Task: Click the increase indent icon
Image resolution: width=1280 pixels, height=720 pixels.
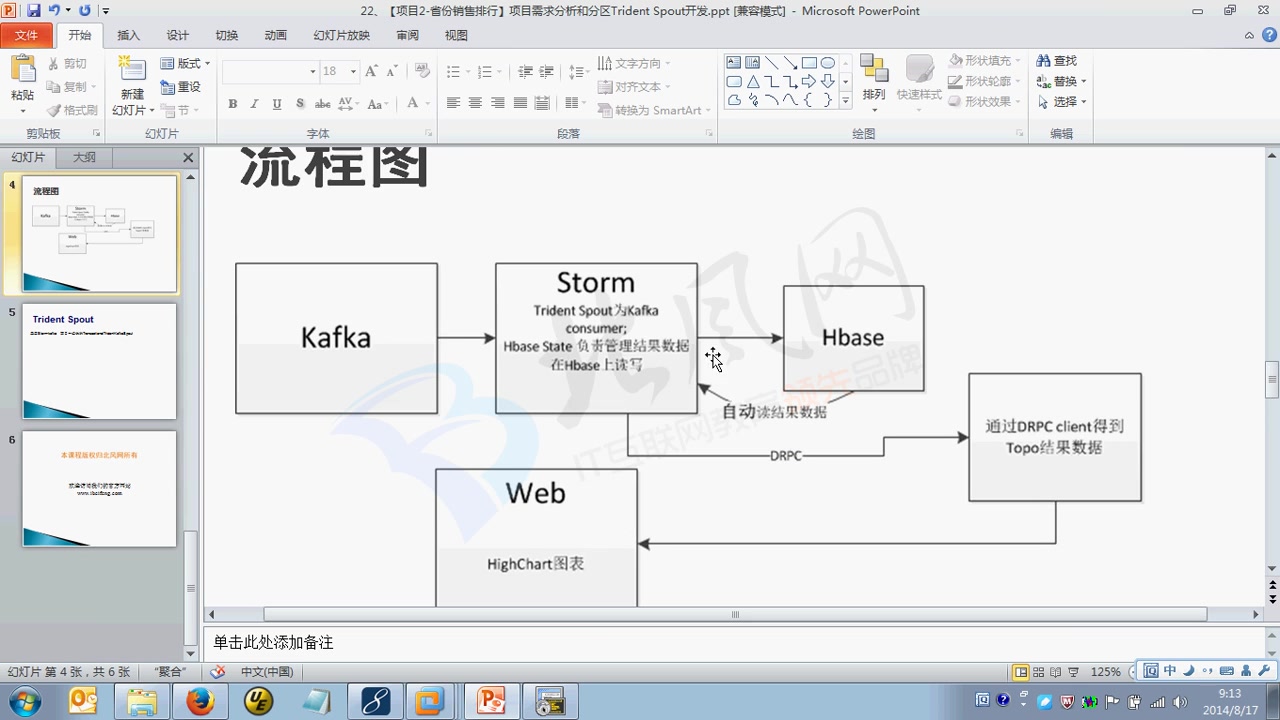Action: tap(546, 72)
